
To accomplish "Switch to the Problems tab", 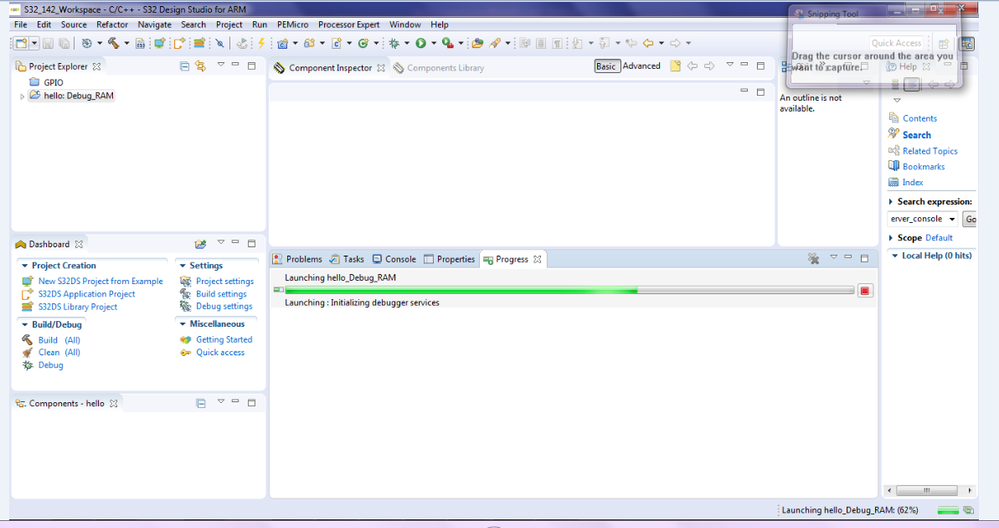I will (297, 259).
